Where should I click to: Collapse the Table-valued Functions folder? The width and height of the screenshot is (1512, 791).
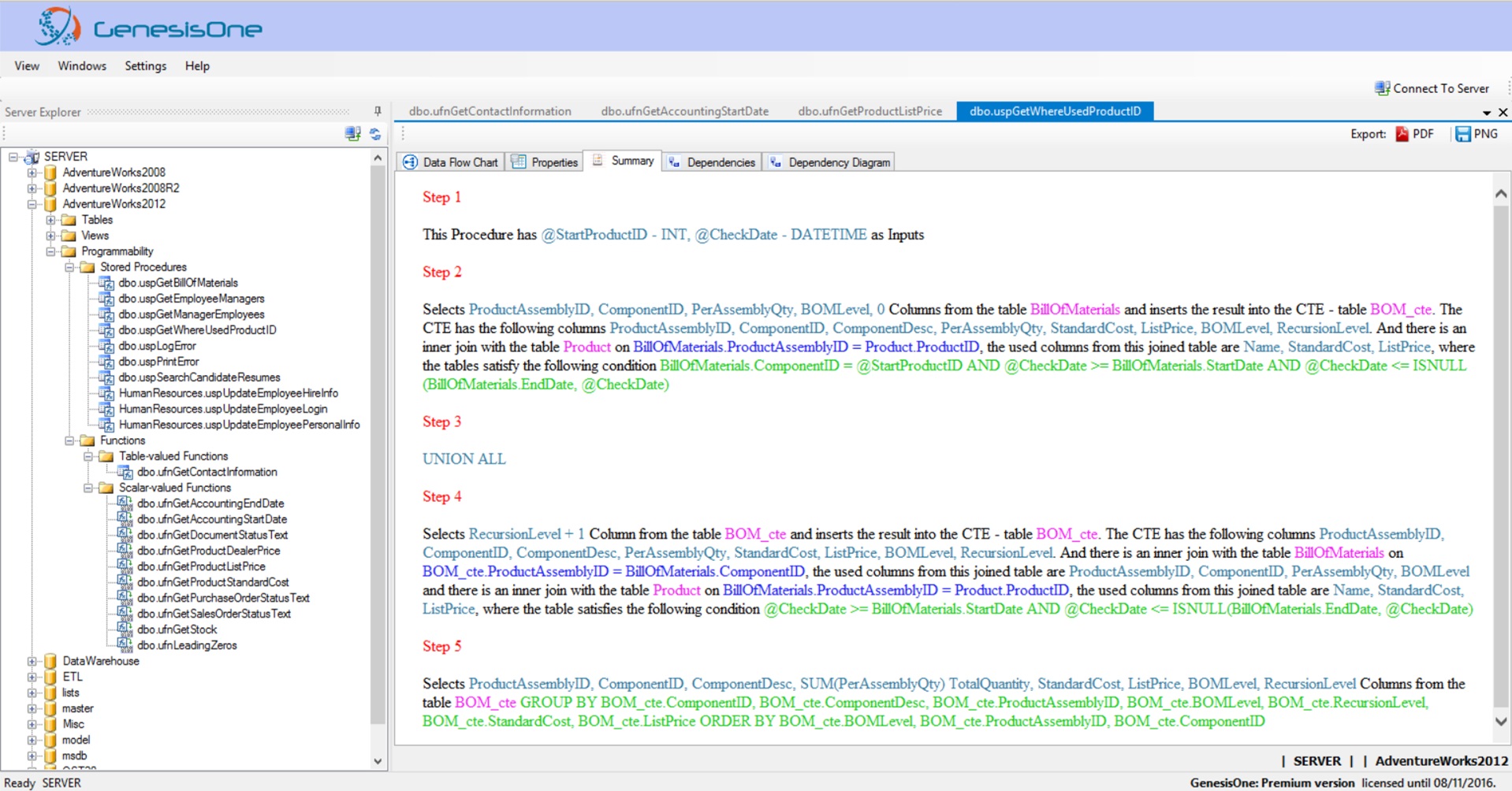(x=88, y=456)
